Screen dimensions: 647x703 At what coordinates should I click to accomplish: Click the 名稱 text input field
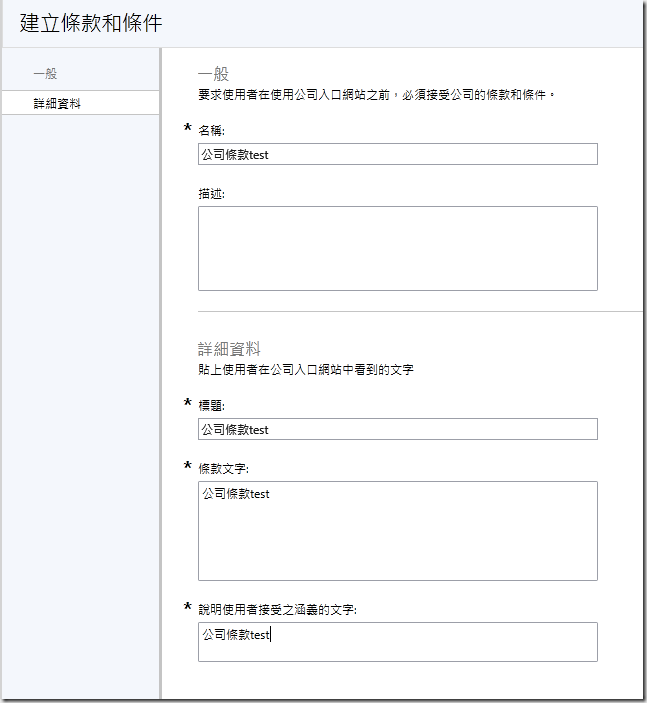(397, 154)
